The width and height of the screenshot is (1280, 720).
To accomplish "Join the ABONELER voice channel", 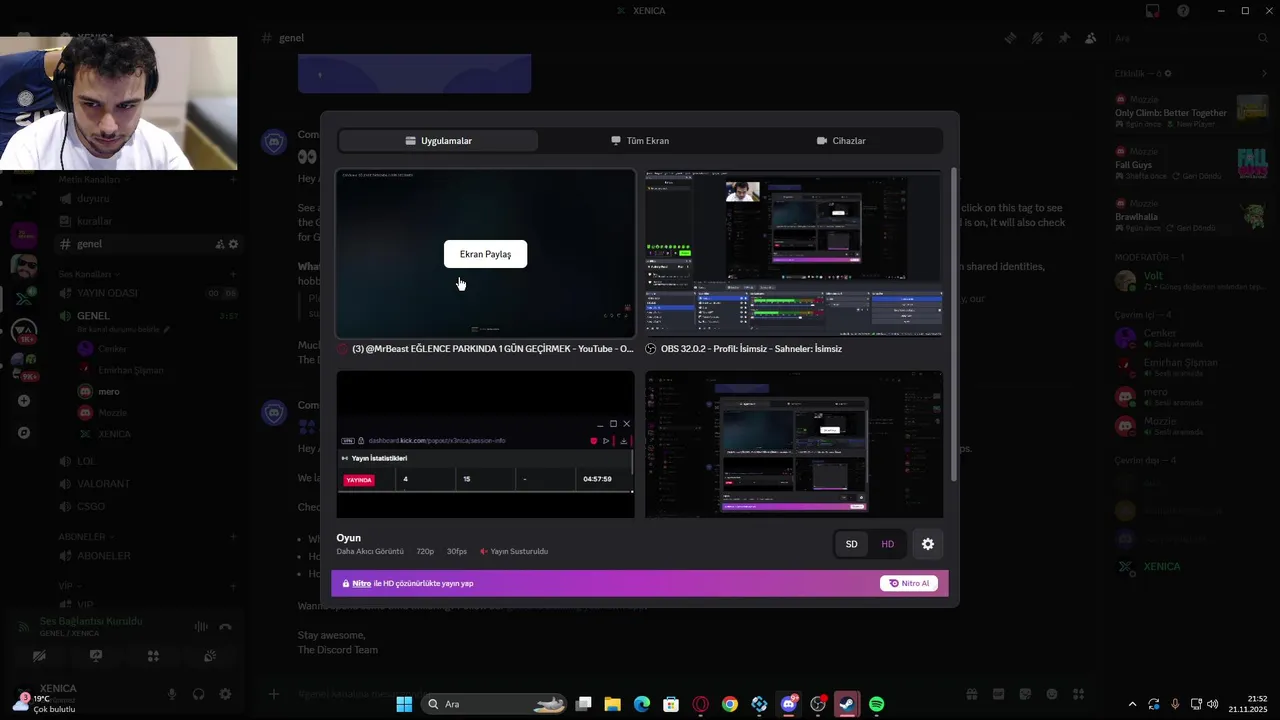I will 148,556.
